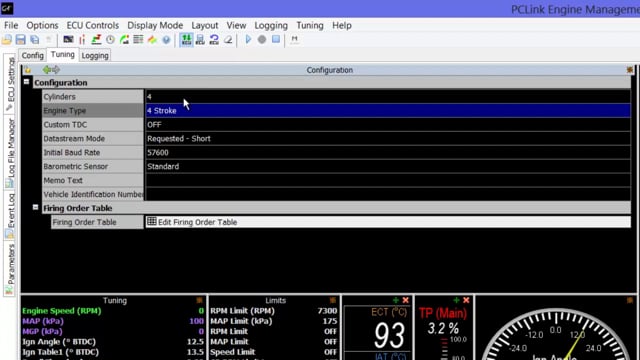Click the 3D surface view icon
This screenshot has height=360, width=640.
(x=152, y=40)
